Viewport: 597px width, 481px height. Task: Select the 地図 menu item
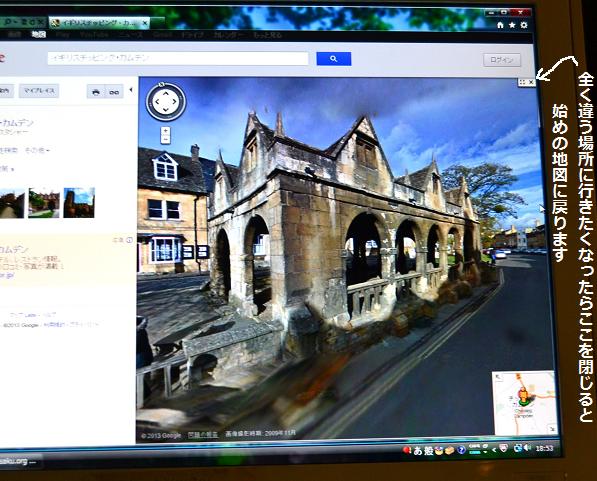point(38,35)
